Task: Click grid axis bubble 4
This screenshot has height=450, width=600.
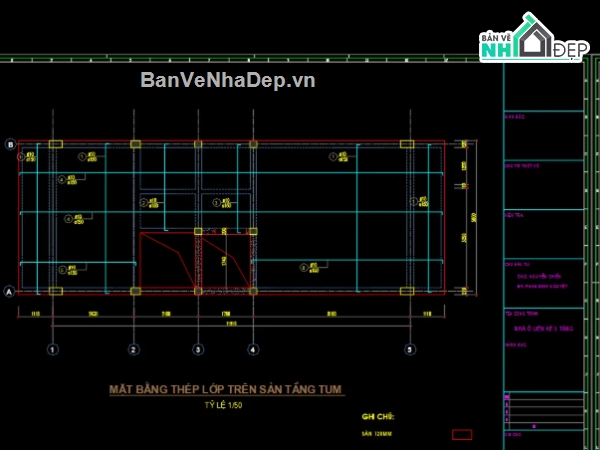Action: [253, 349]
